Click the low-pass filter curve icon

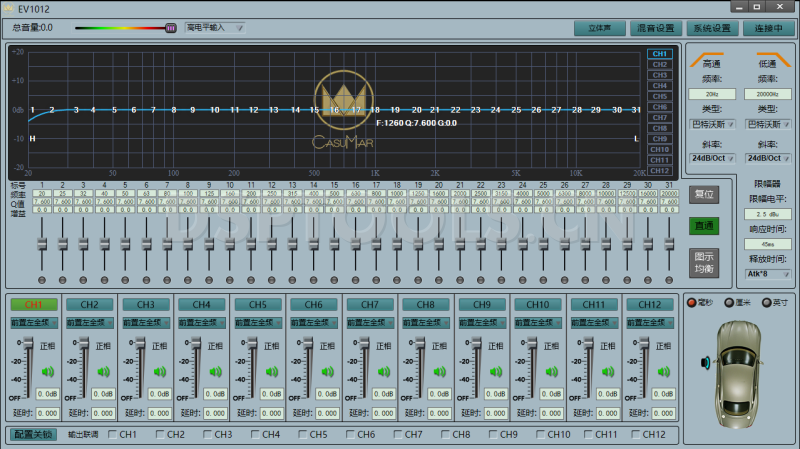click(766, 62)
